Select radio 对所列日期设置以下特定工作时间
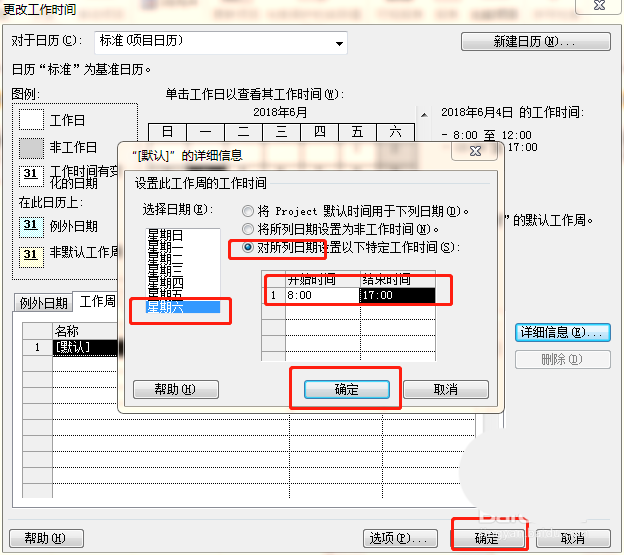Screen dimensions: 624x555 click(x=248, y=247)
